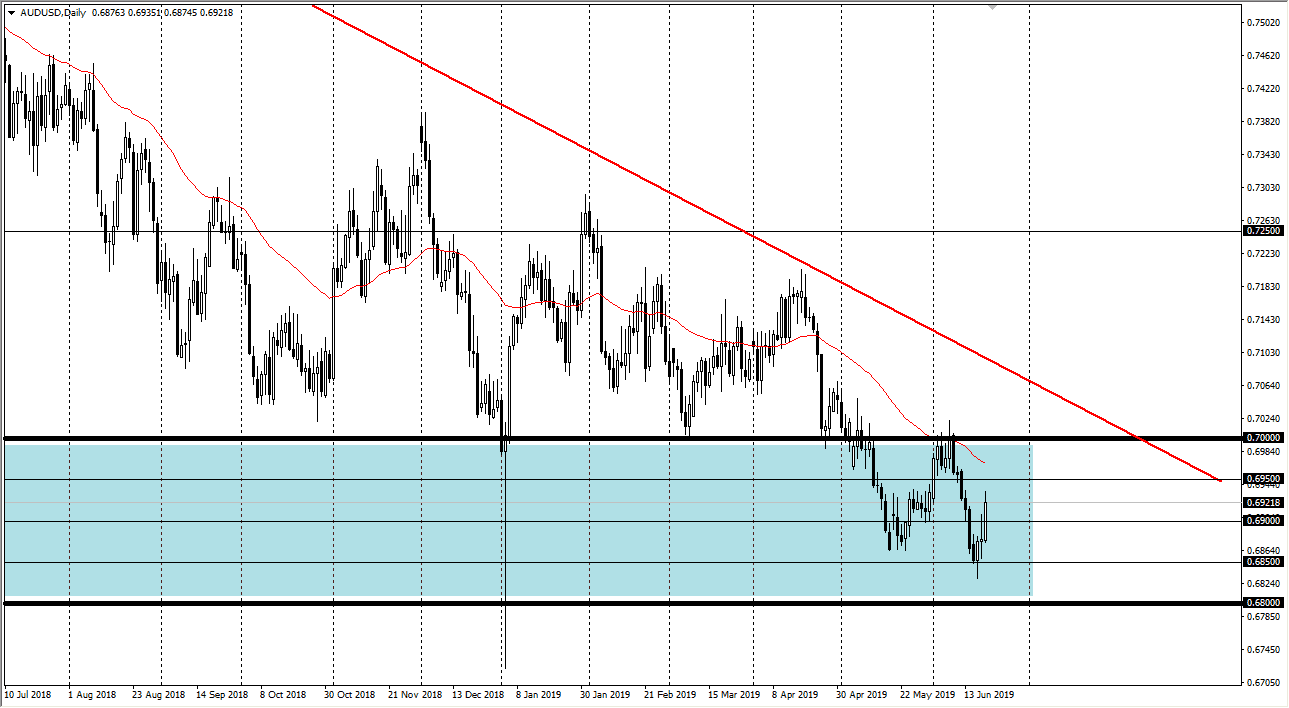Open the AUDUSD chart symbol dropdown arrow
Screen dimensions: 1289x708
click(x=12, y=12)
